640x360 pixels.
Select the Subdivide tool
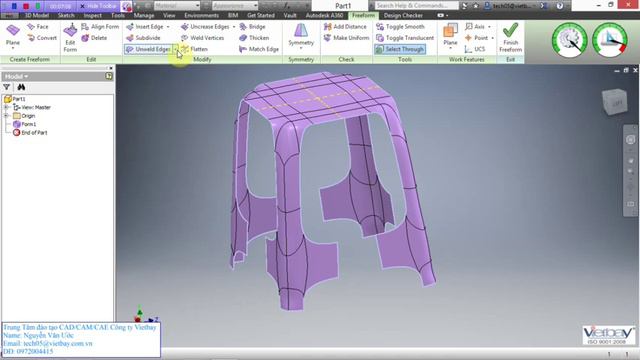[x=143, y=38]
